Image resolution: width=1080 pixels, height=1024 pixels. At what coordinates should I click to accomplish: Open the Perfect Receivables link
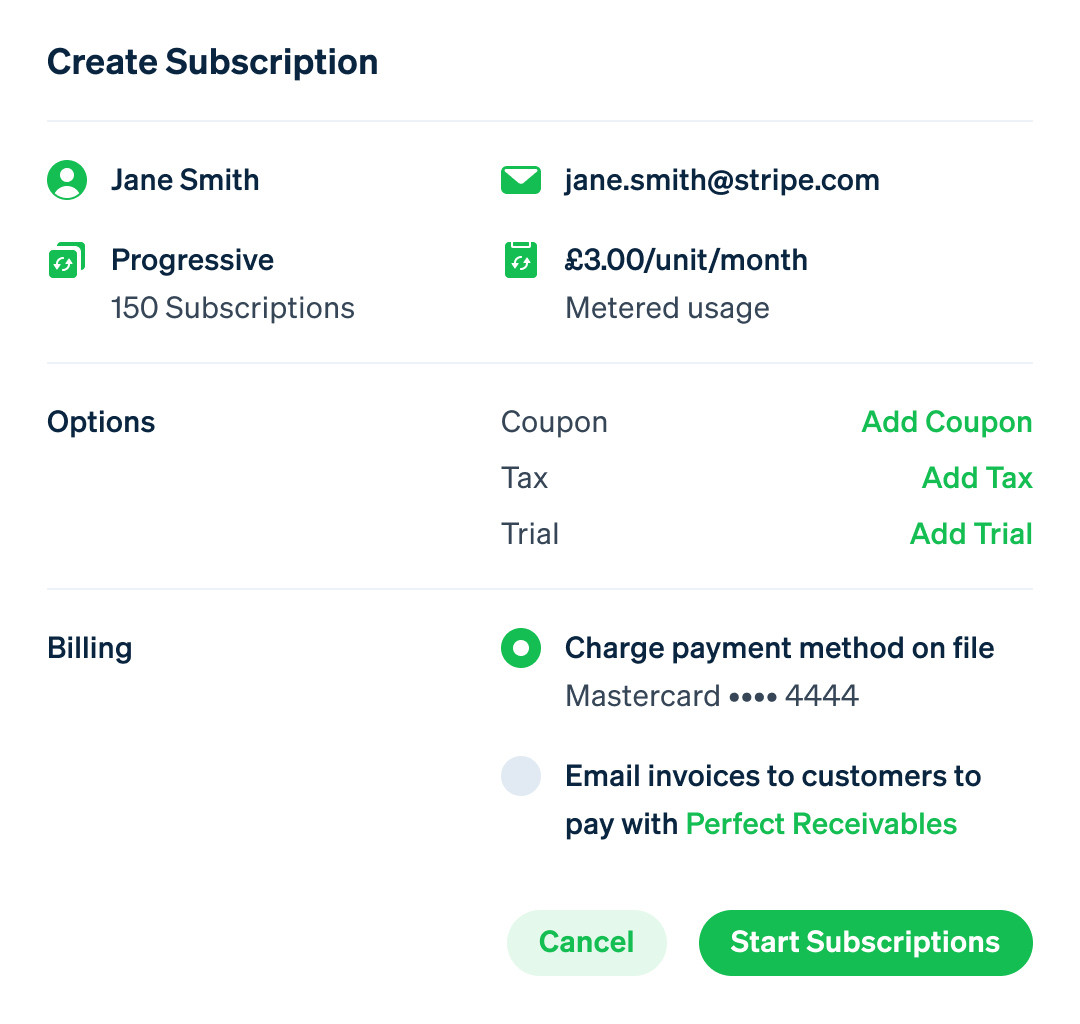point(821,824)
